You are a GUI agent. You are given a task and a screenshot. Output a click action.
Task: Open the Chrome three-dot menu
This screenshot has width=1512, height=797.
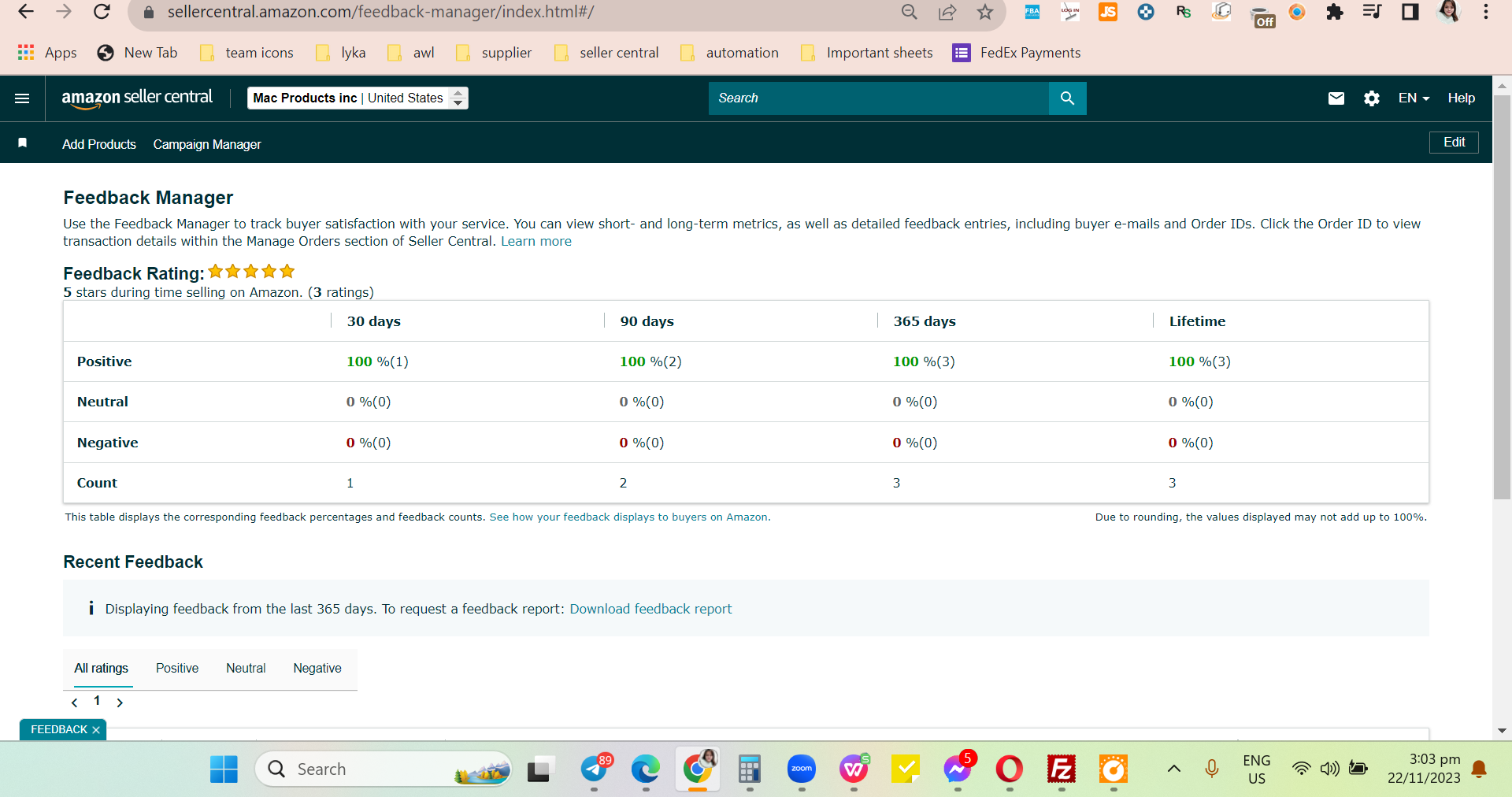[x=1486, y=12]
